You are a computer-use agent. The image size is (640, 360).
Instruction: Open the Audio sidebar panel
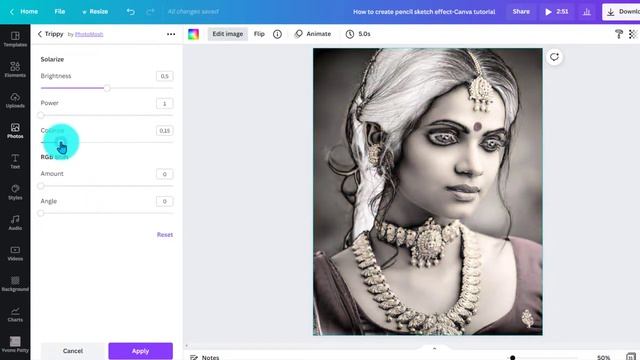[15, 222]
